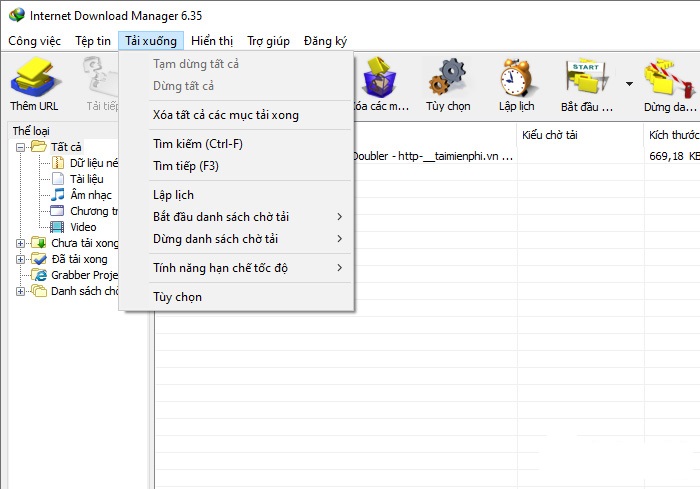
Task: Select the Âm nhạc music note icon
Action: [x=58, y=195]
